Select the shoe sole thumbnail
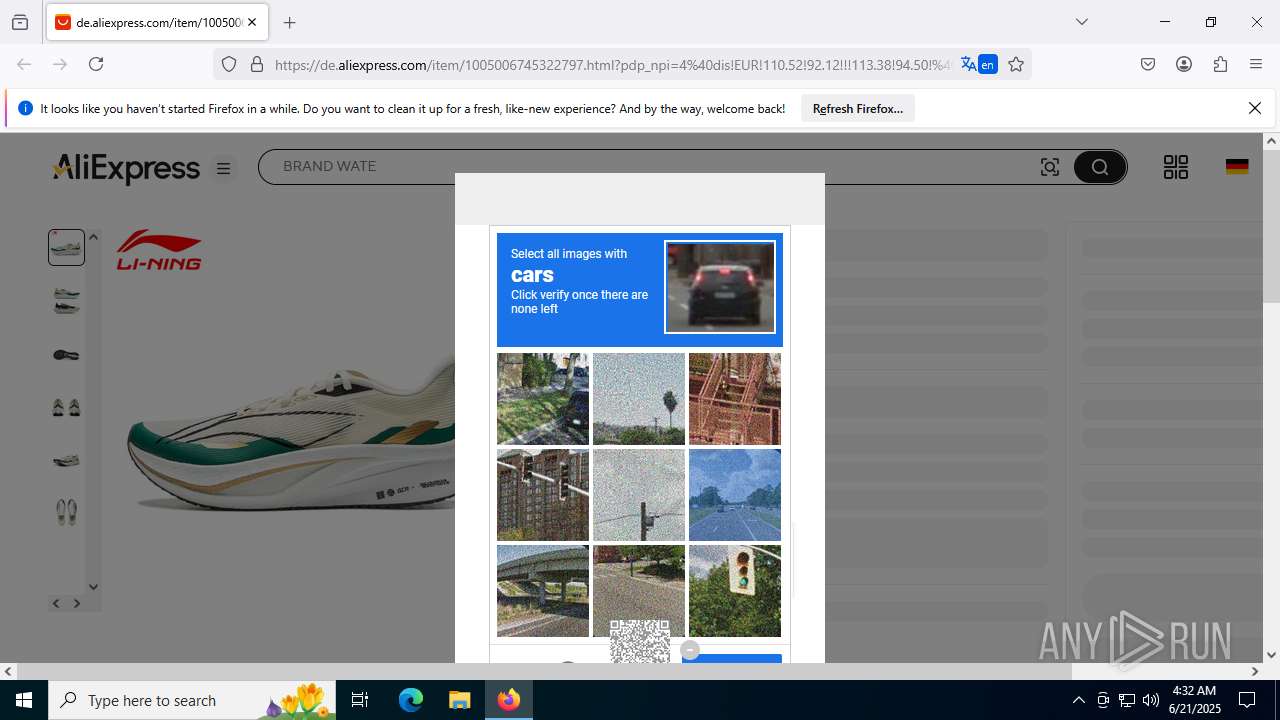The image size is (1280, 720). coord(67,354)
